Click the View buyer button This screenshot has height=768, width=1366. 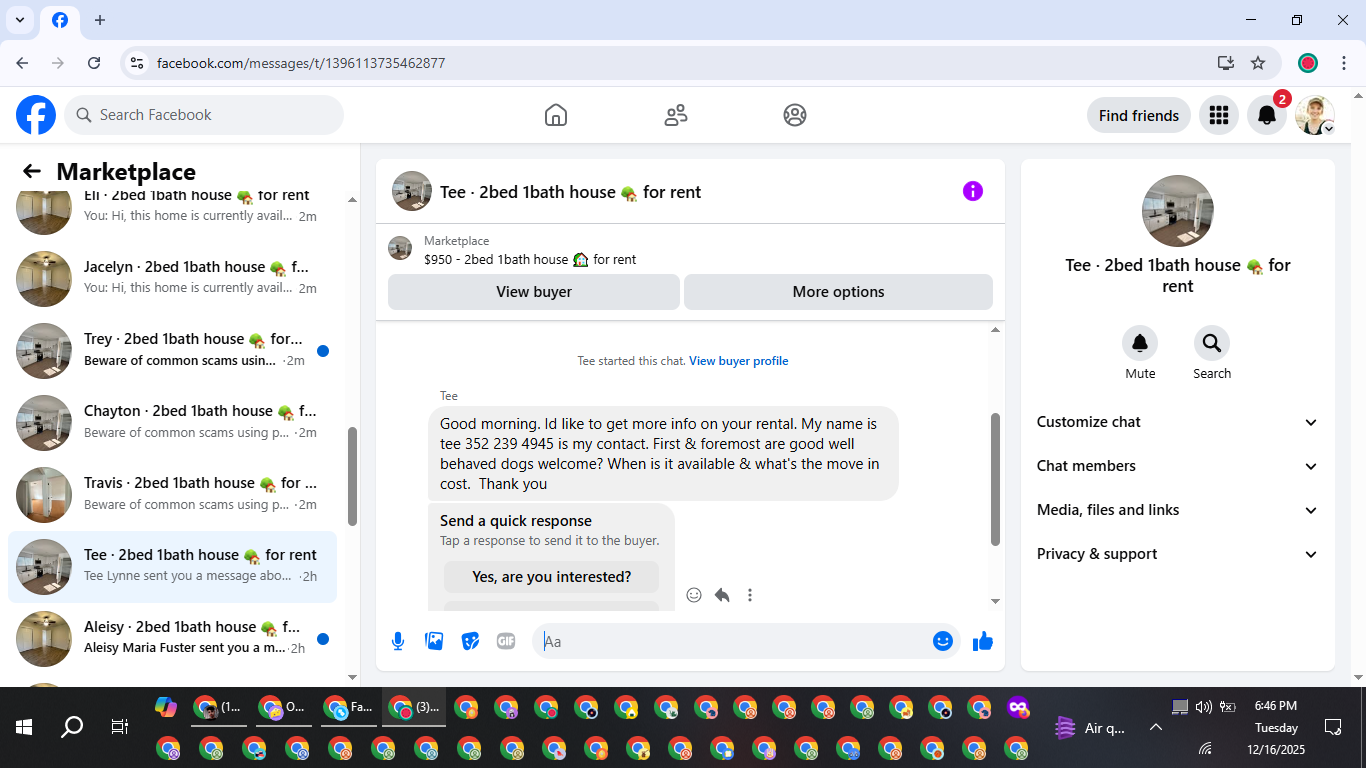click(534, 292)
